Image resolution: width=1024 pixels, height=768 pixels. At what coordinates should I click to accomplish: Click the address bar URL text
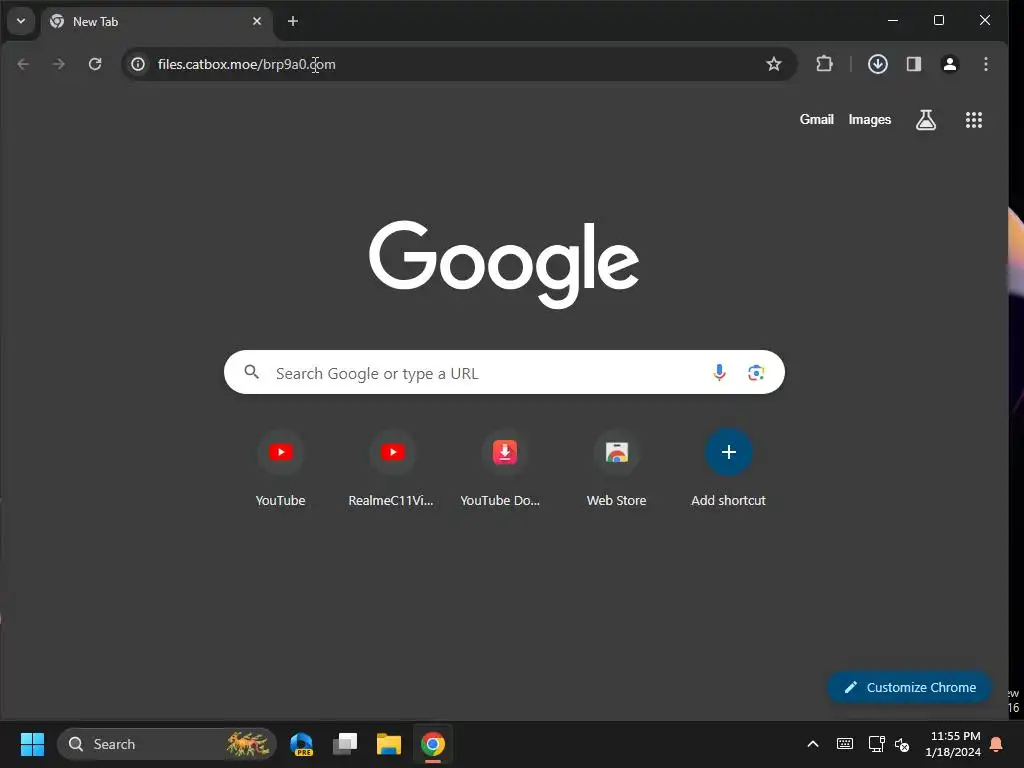[247, 64]
